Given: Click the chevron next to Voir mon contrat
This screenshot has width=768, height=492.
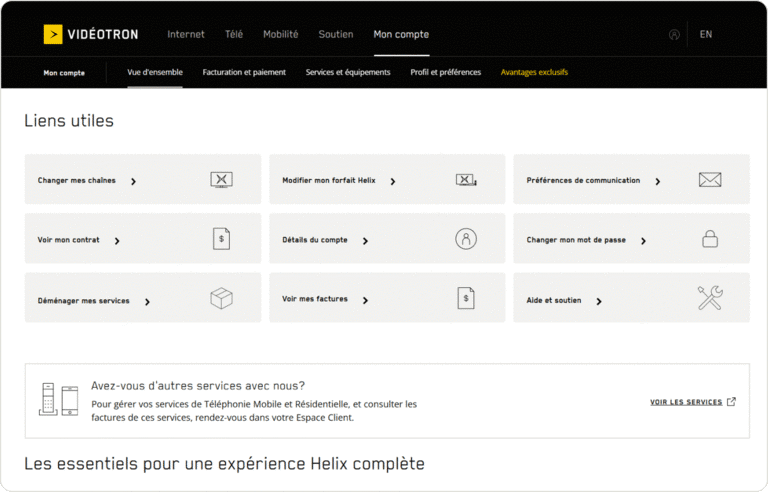Looking at the screenshot, I should point(117,241).
